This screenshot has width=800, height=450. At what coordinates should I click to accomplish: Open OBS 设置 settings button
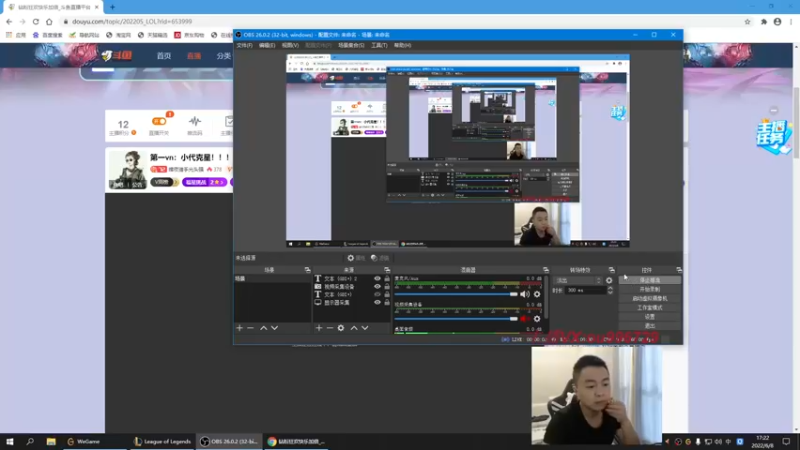point(649,317)
